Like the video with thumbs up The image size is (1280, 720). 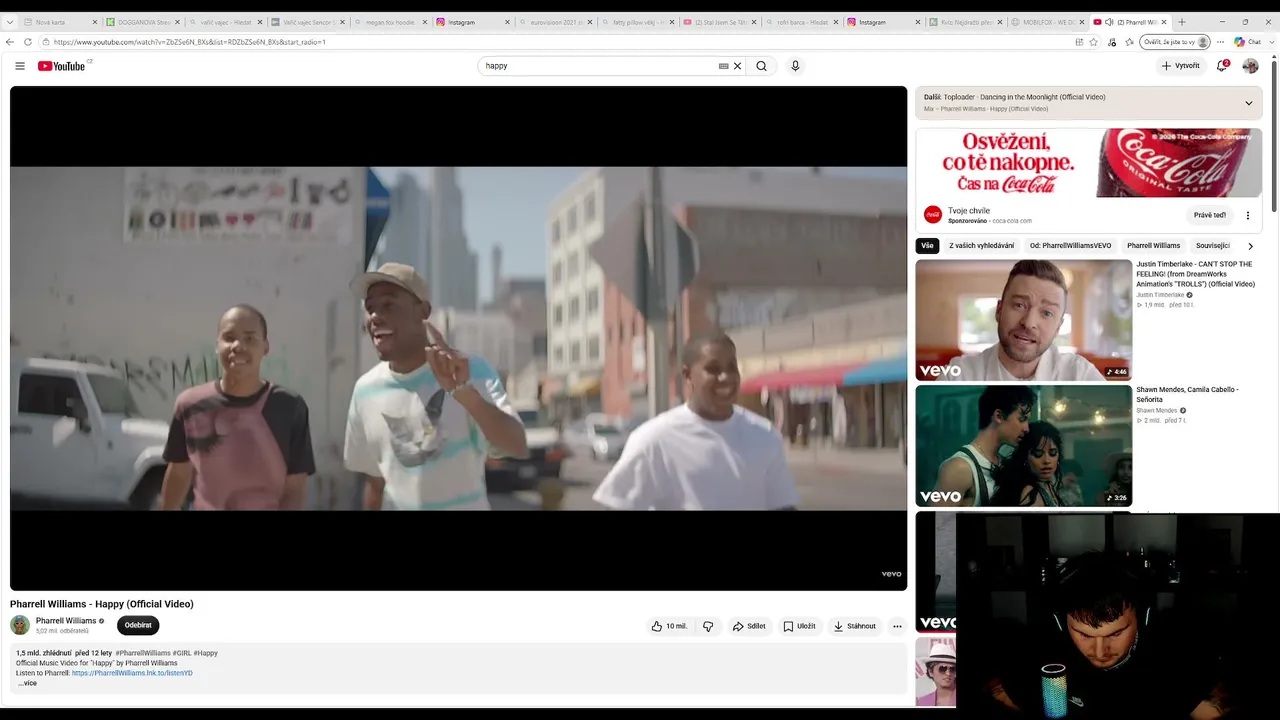pyautogui.click(x=669, y=626)
